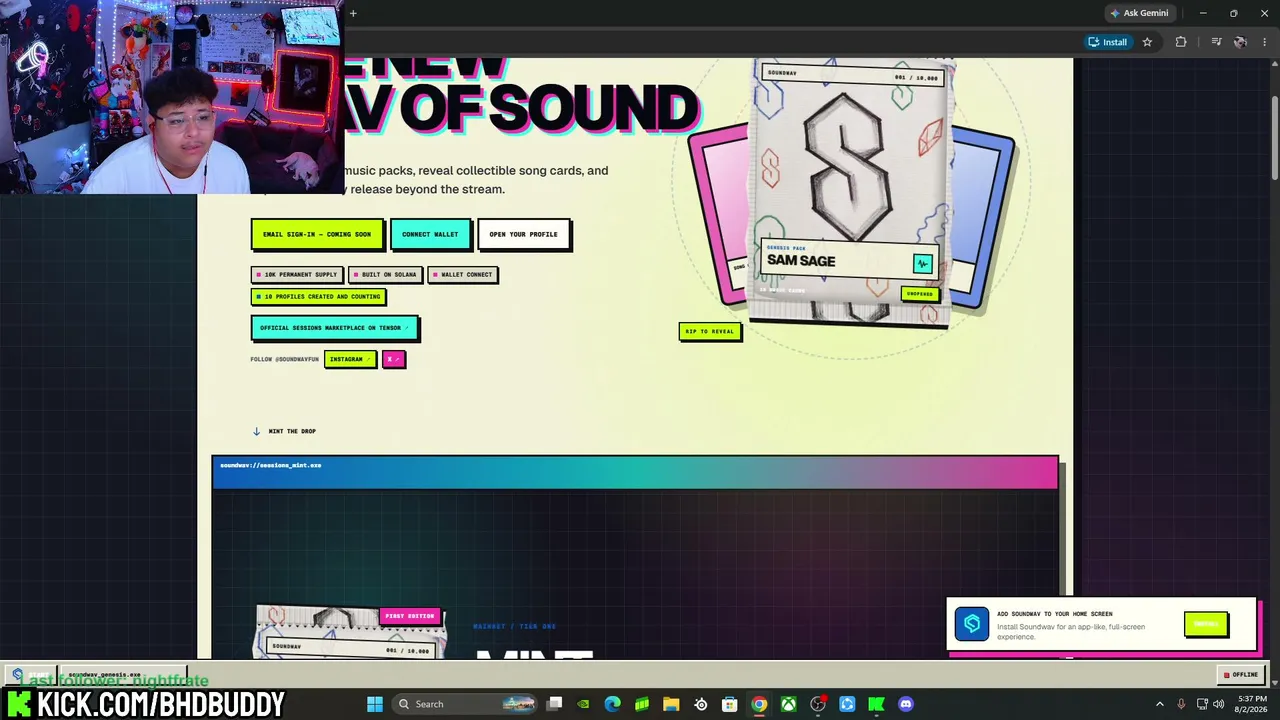The width and height of the screenshot is (1280, 720).
Task: Open the Xbox app on the taskbar
Action: tap(789, 704)
